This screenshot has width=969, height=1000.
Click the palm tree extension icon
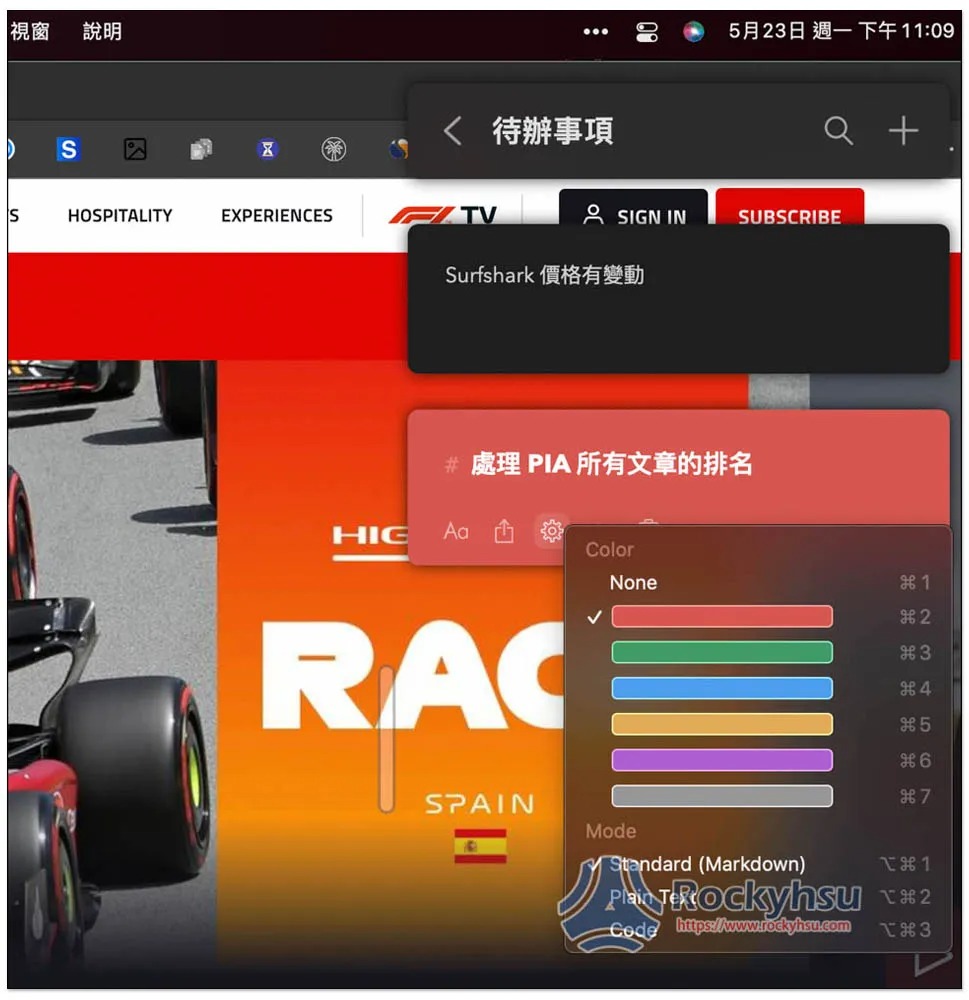pyautogui.click(x=334, y=149)
